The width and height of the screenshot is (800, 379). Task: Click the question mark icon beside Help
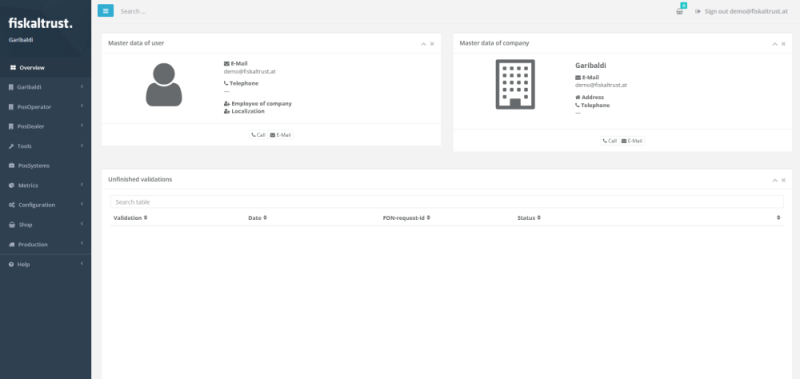coord(11,264)
